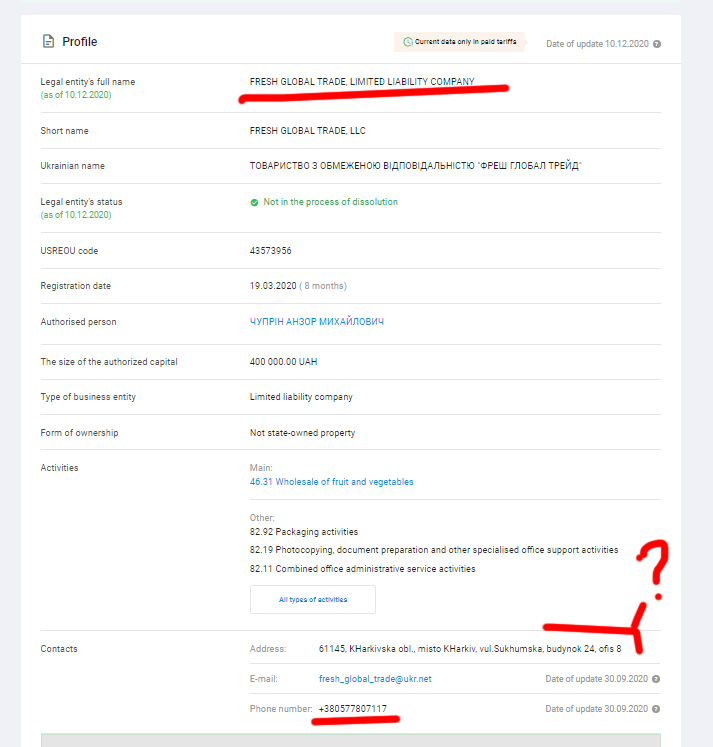Screen dimensions: 713x747
Task: Click the Profile document icon
Action: click(48, 41)
